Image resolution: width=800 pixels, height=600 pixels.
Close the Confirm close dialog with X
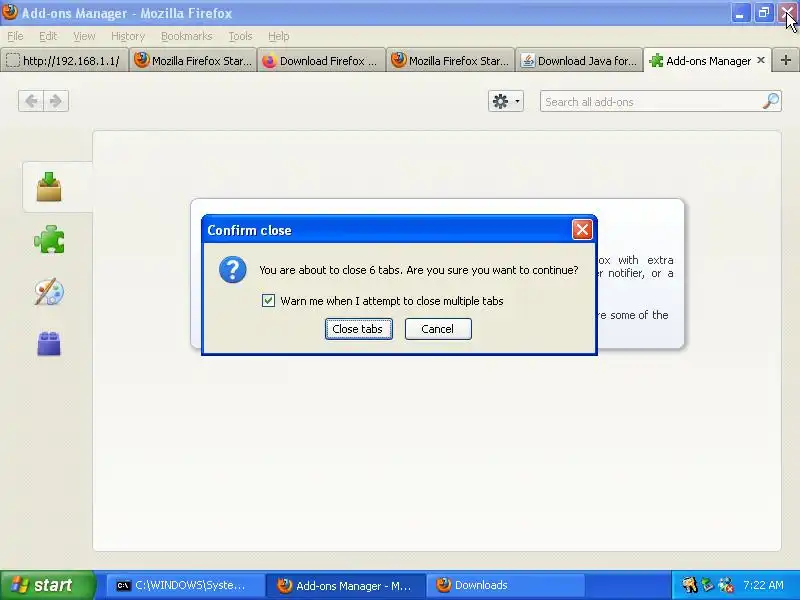582,230
